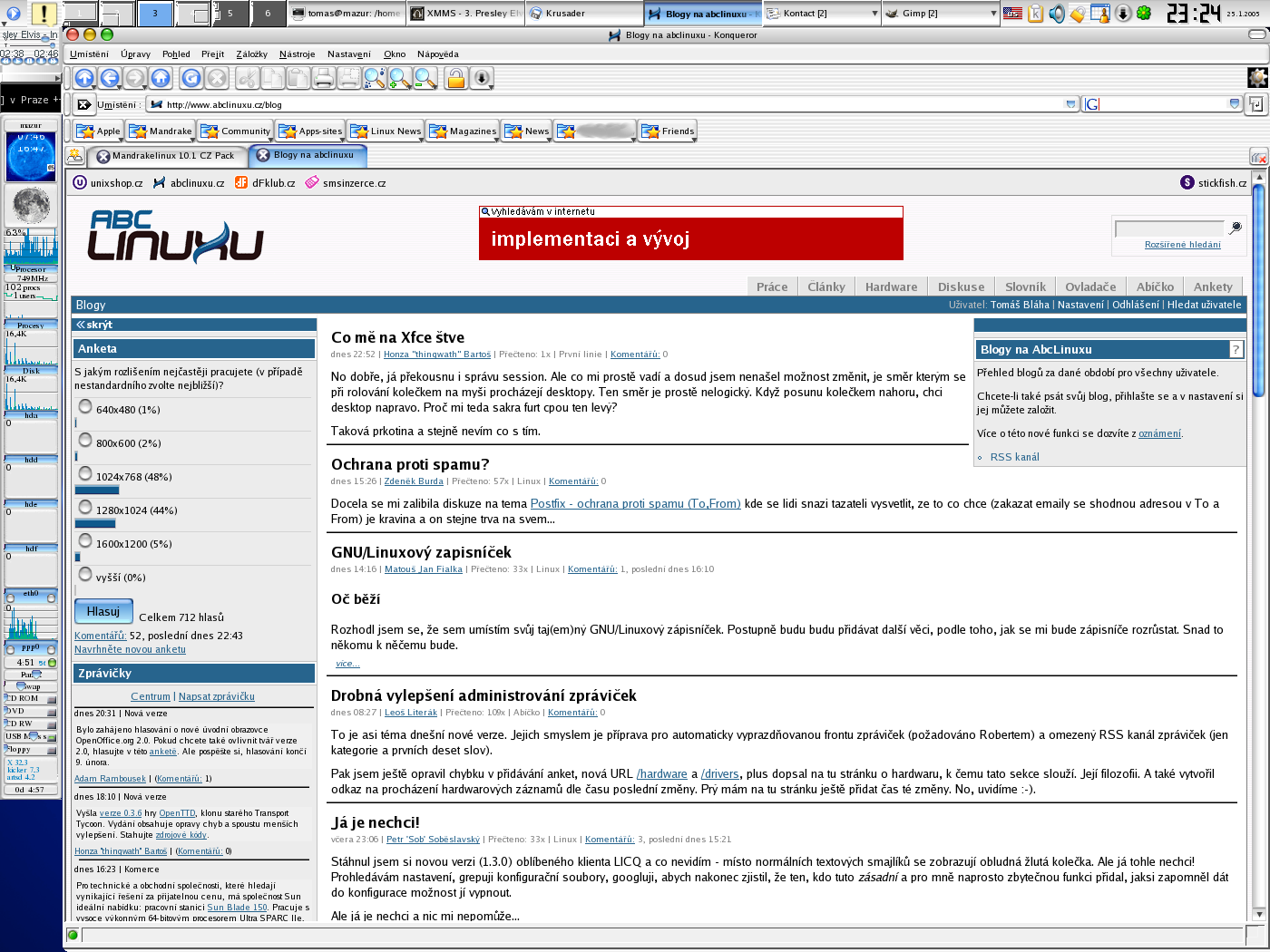The height and width of the screenshot is (952, 1270).
Task: Click the animated KDE gear icon
Action: click(1258, 78)
